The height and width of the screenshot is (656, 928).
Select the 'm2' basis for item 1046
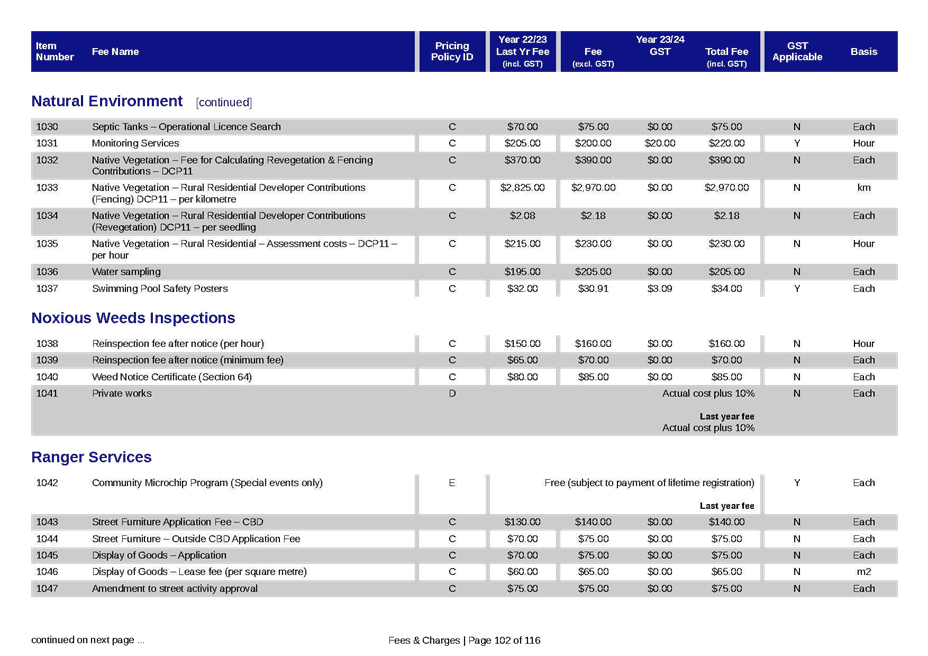[864, 572]
